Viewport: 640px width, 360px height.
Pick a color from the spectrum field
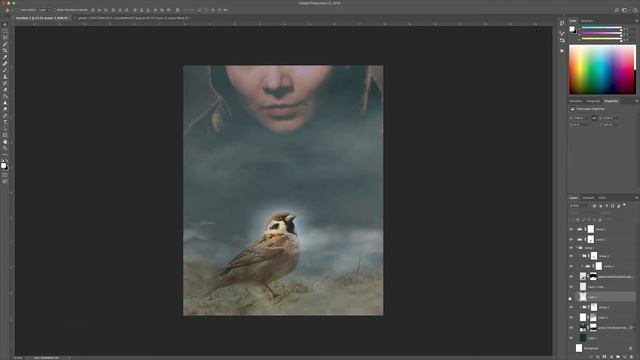[602, 70]
